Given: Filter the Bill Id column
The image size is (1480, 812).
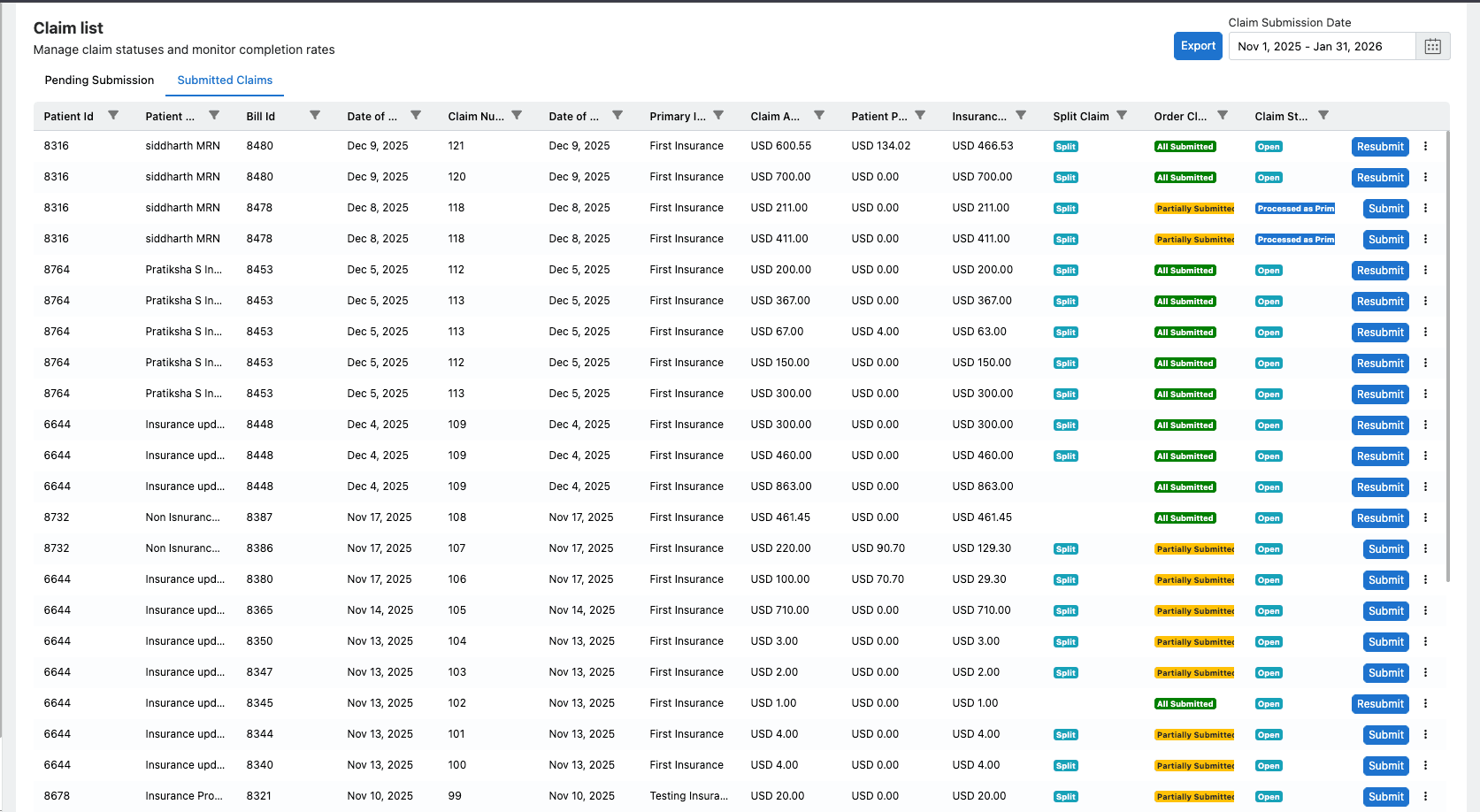Looking at the screenshot, I should point(315,115).
